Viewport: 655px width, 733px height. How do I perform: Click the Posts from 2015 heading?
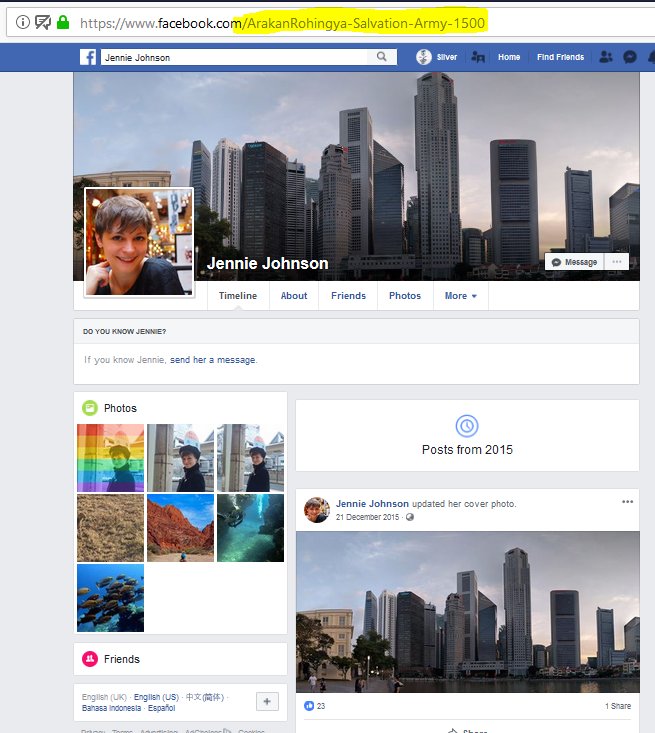pos(467,450)
